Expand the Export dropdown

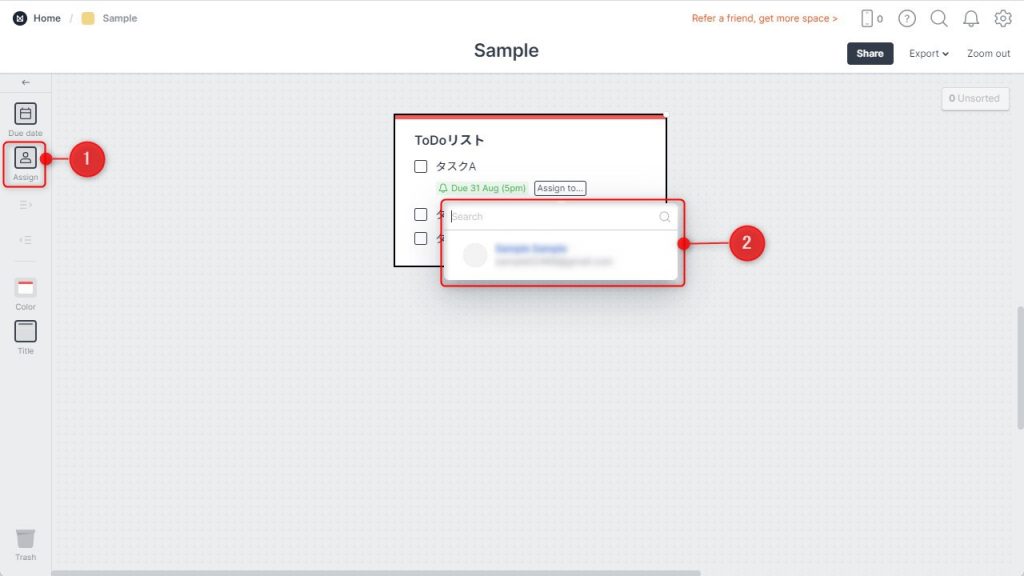(929, 54)
